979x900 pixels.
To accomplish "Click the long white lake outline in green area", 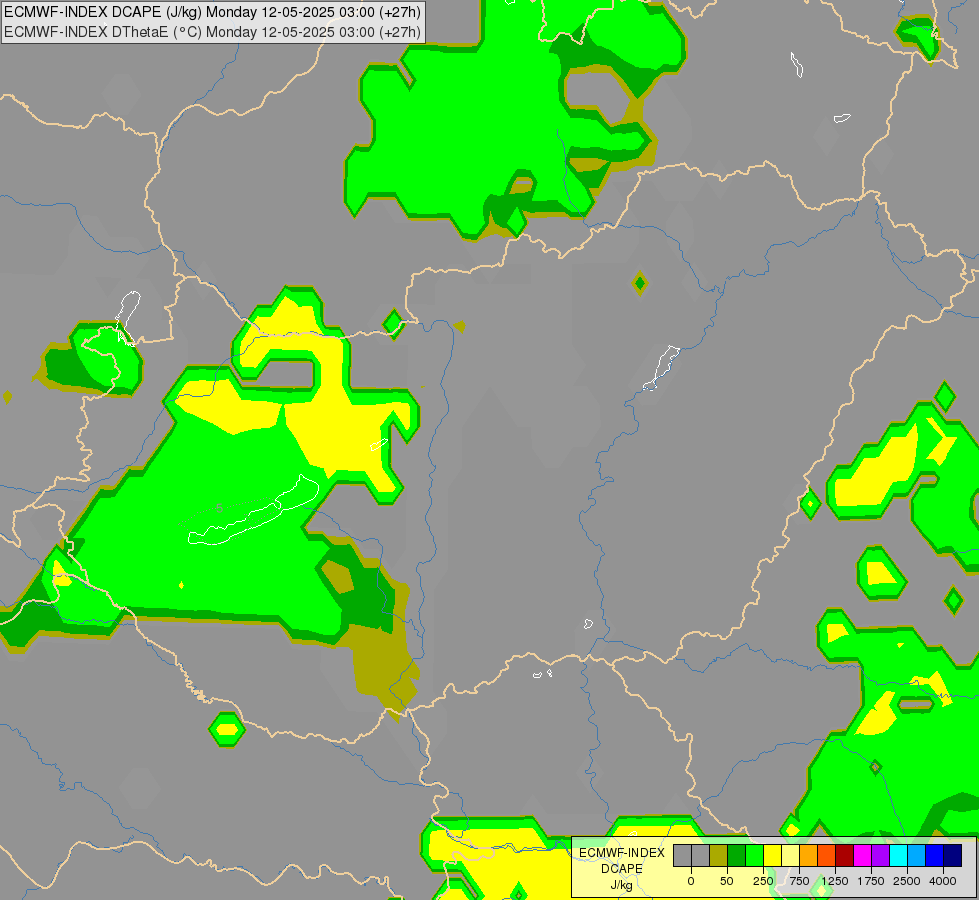I will click(x=254, y=511).
